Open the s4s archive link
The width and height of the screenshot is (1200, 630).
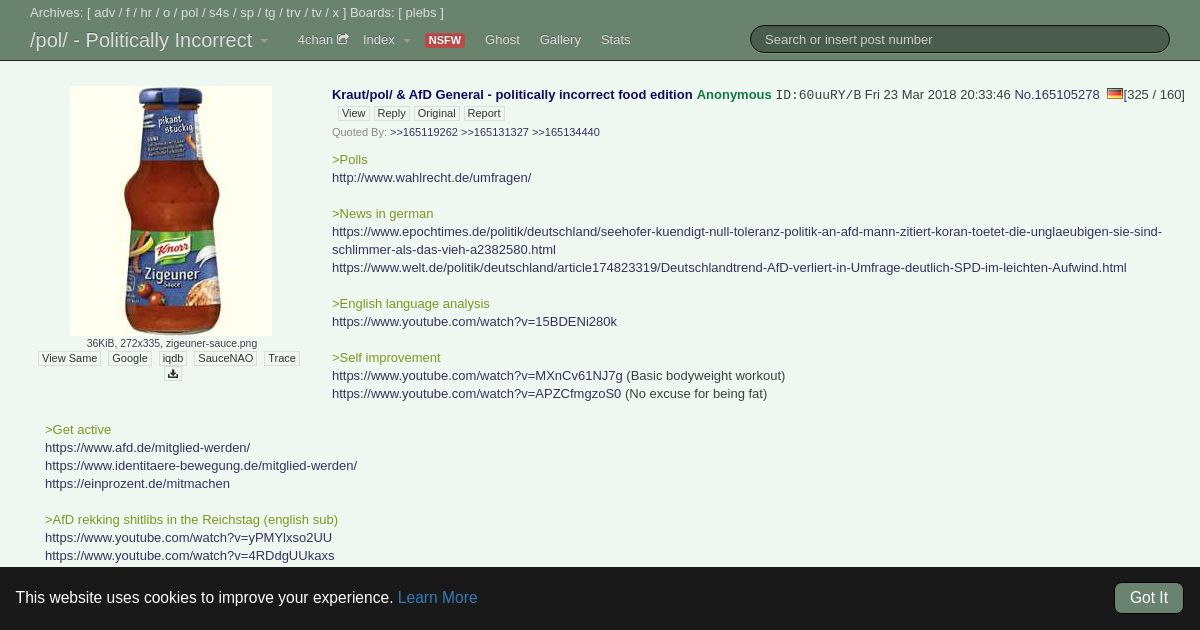point(219,13)
